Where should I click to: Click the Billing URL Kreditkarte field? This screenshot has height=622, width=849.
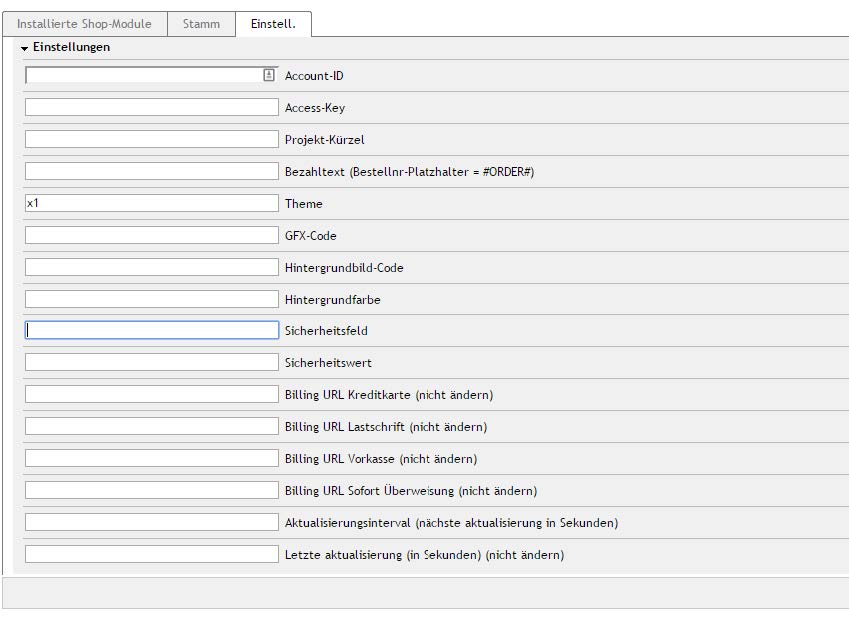click(150, 394)
